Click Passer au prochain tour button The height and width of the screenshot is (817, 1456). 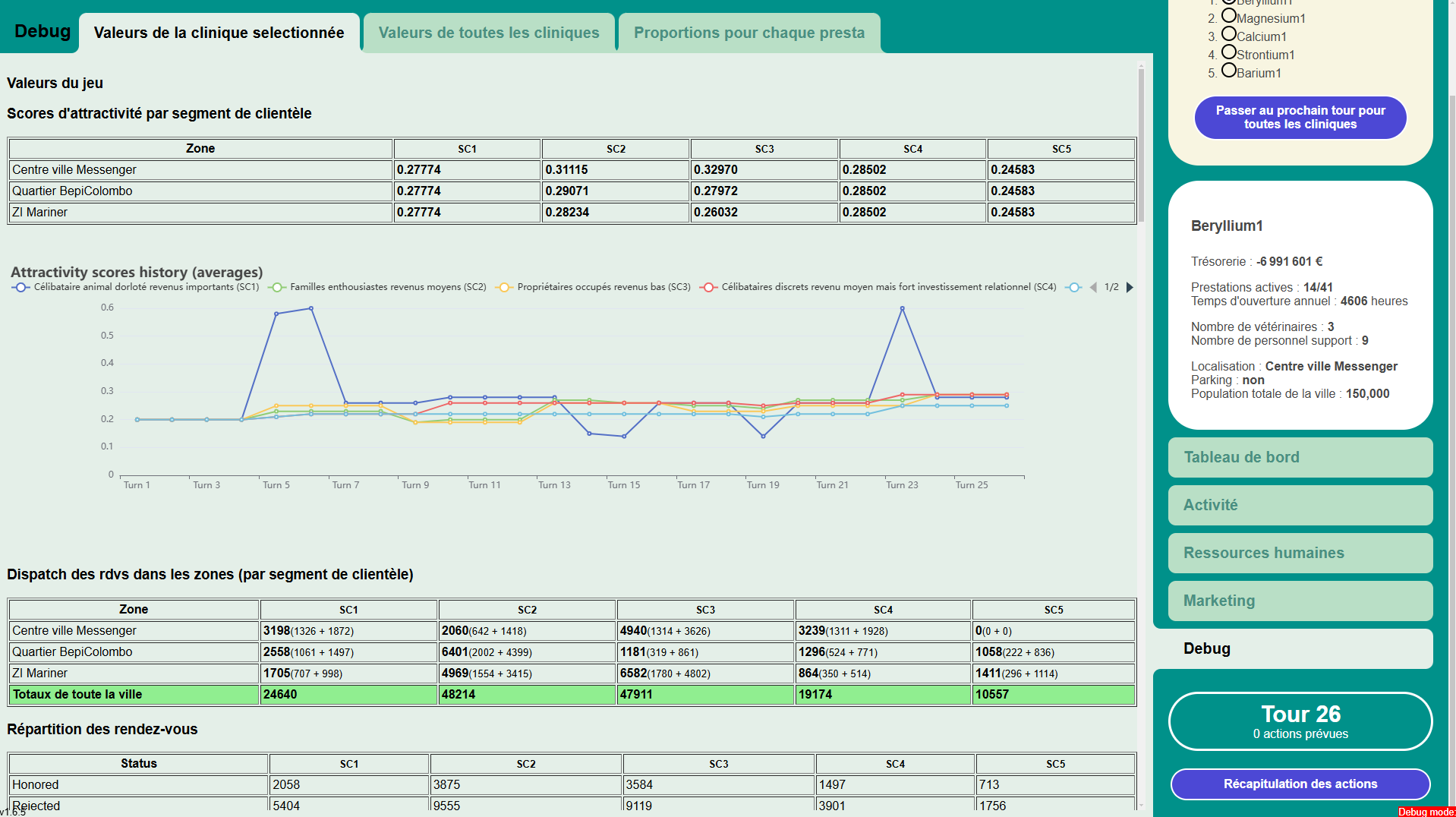pyautogui.click(x=1300, y=118)
